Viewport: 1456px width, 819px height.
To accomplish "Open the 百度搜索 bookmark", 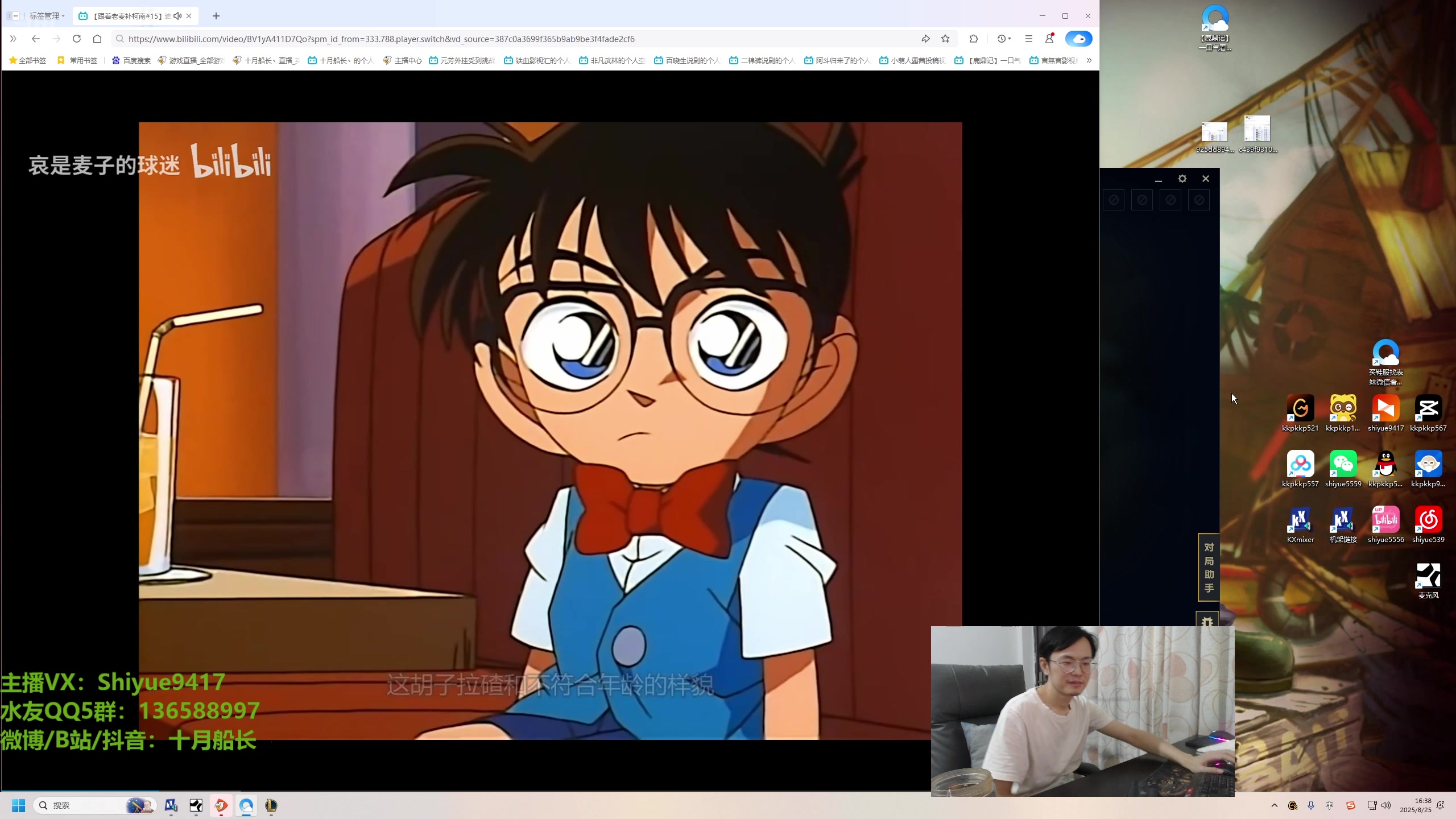I will [131, 60].
